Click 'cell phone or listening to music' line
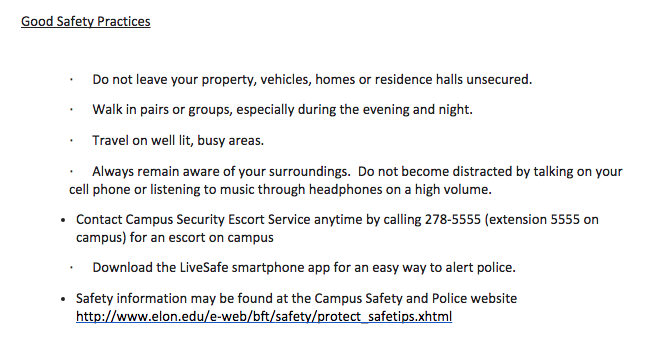This screenshot has width=652, height=360. point(280,190)
